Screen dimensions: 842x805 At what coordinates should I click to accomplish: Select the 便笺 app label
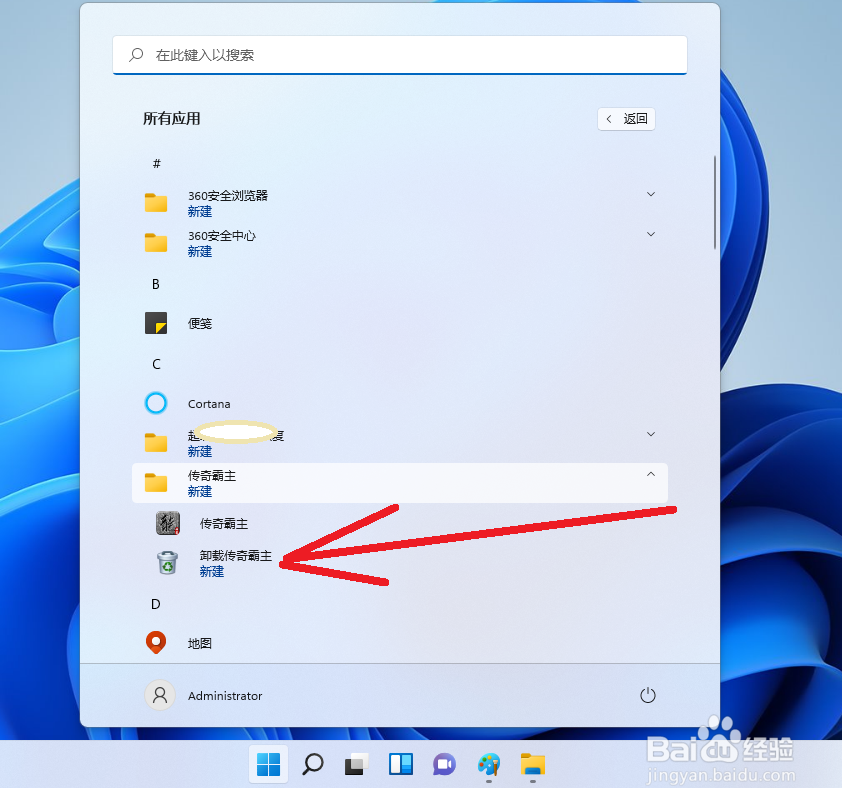[200, 323]
